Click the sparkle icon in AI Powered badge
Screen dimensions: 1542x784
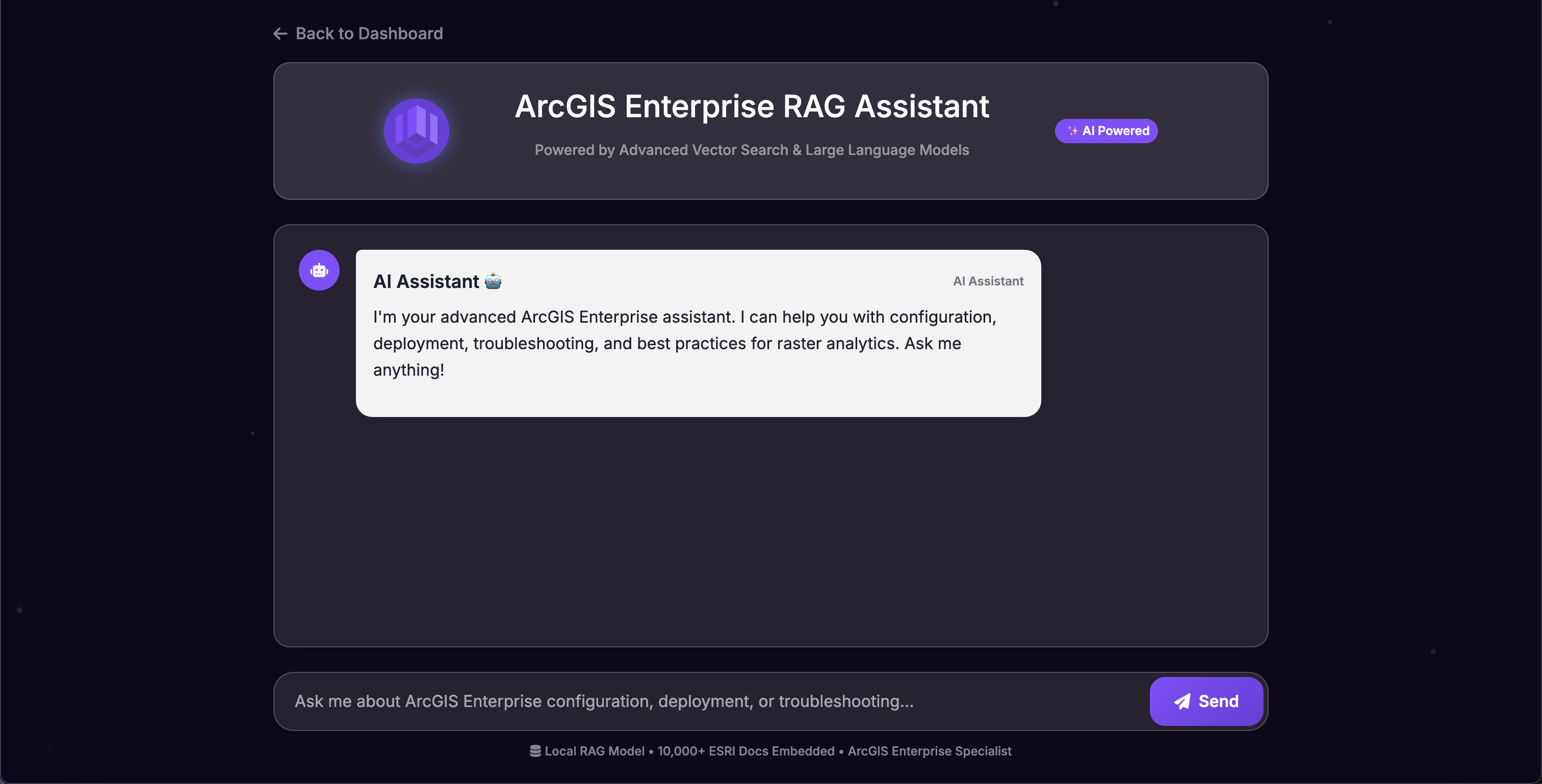click(1073, 130)
